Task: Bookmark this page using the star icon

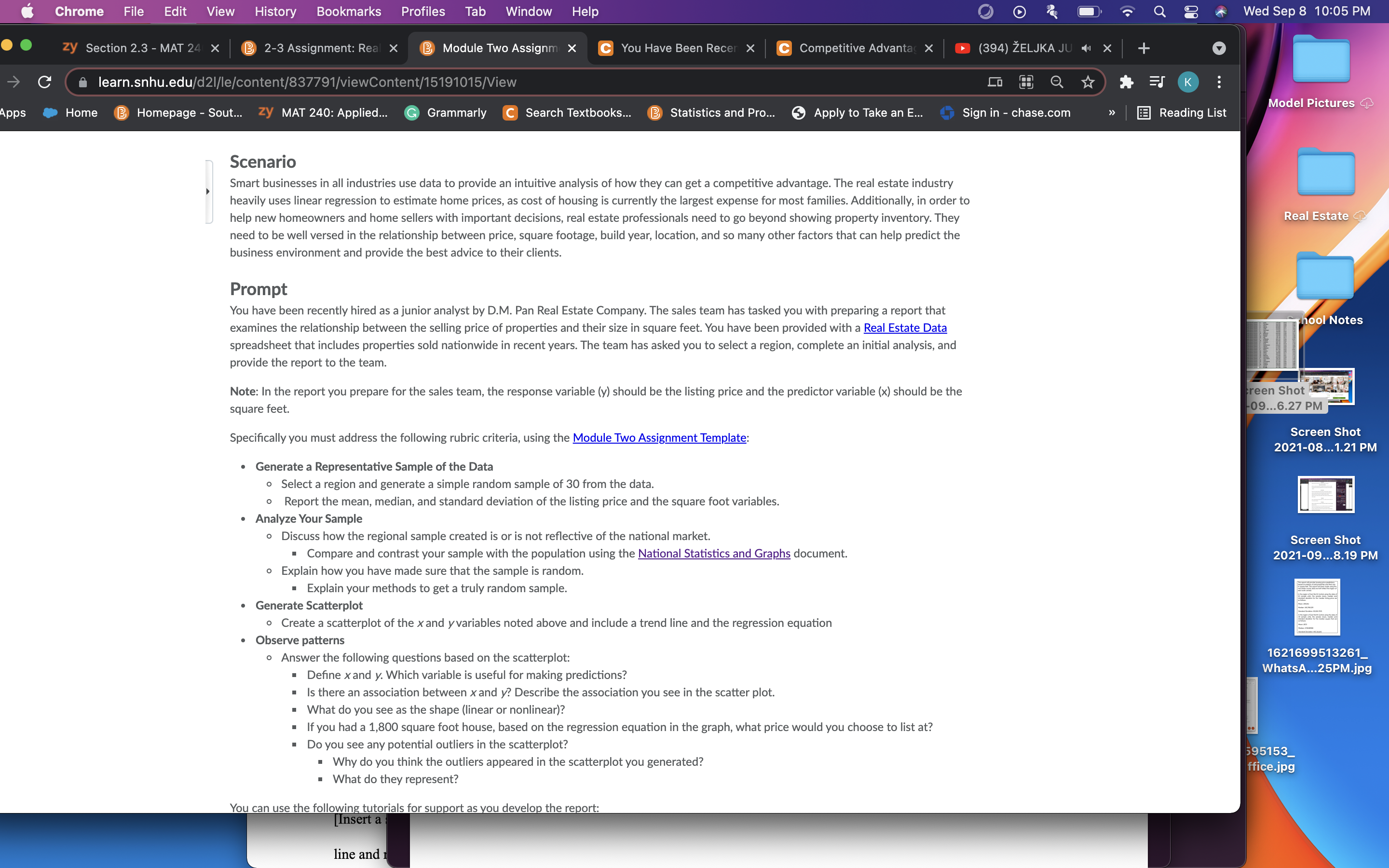Action: click(1087, 82)
